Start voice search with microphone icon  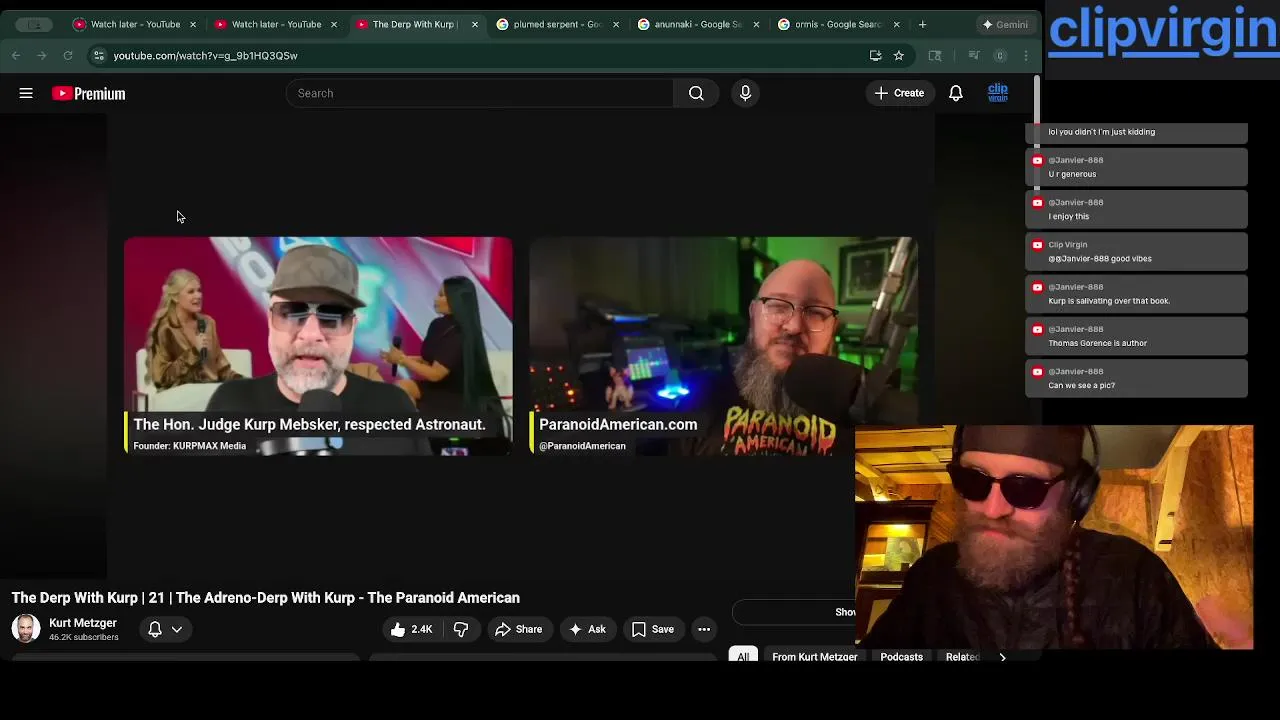(745, 93)
